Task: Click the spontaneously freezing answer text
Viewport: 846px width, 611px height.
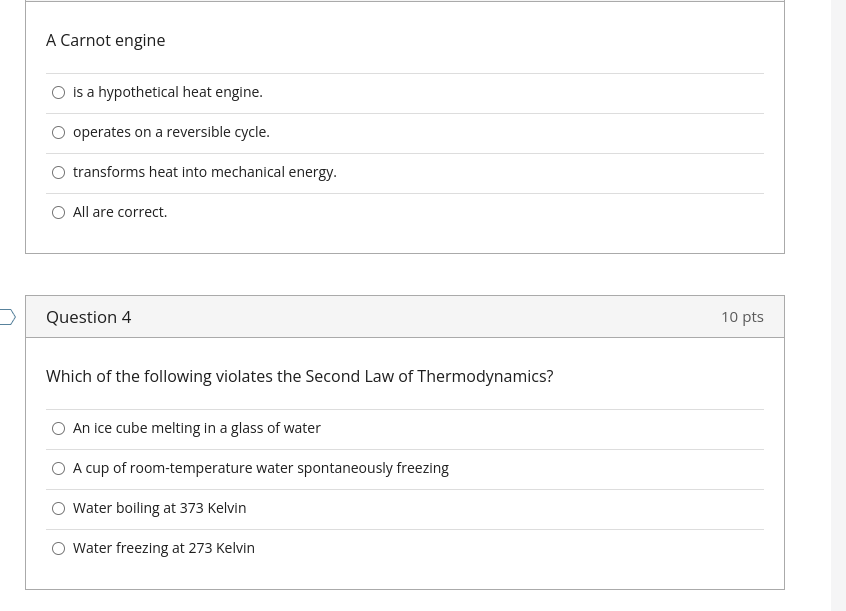Action: [x=261, y=467]
